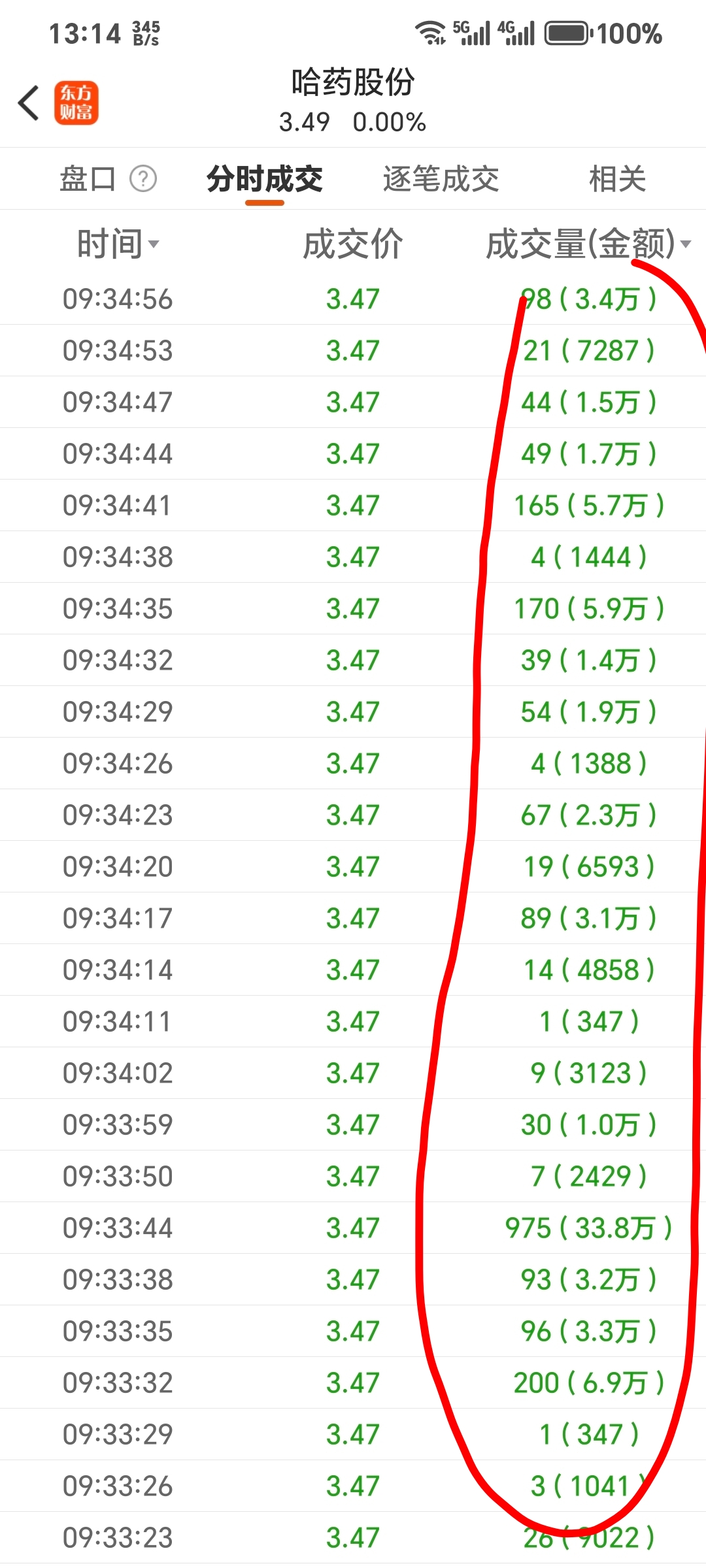The width and height of the screenshot is (706, 1568).
Task: Tap volume 21 ( 7287 )
Action: (x=589, y=351)
